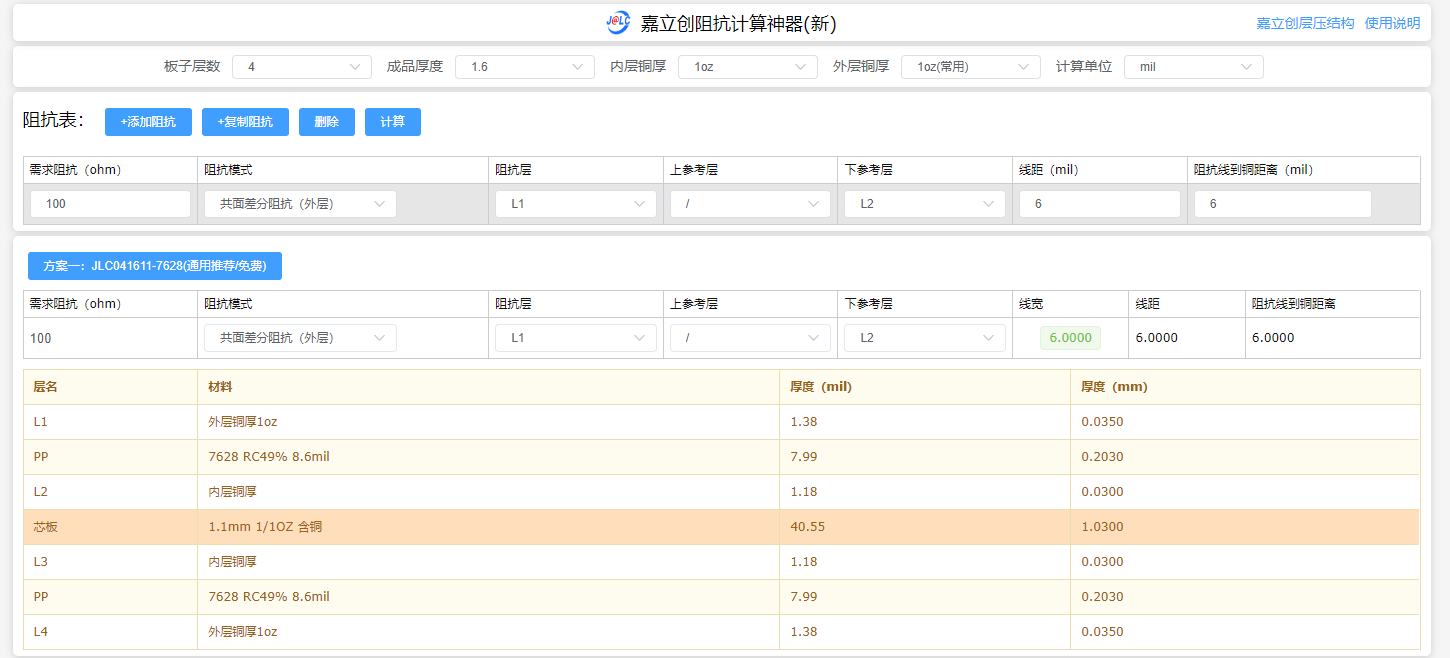The image size is (1450, 658).
Task: Click the JLC logo icon in header
Action: [x=618, y=22]
